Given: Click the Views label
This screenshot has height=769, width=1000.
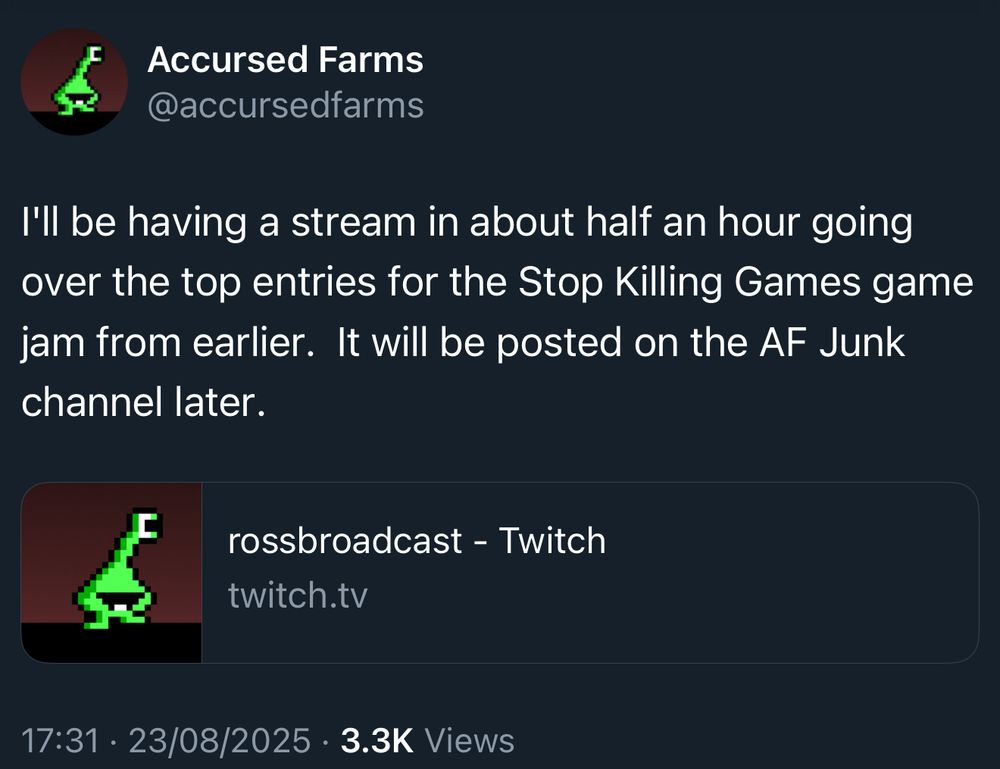Looking at the screenshot, I should coord(470,741).
